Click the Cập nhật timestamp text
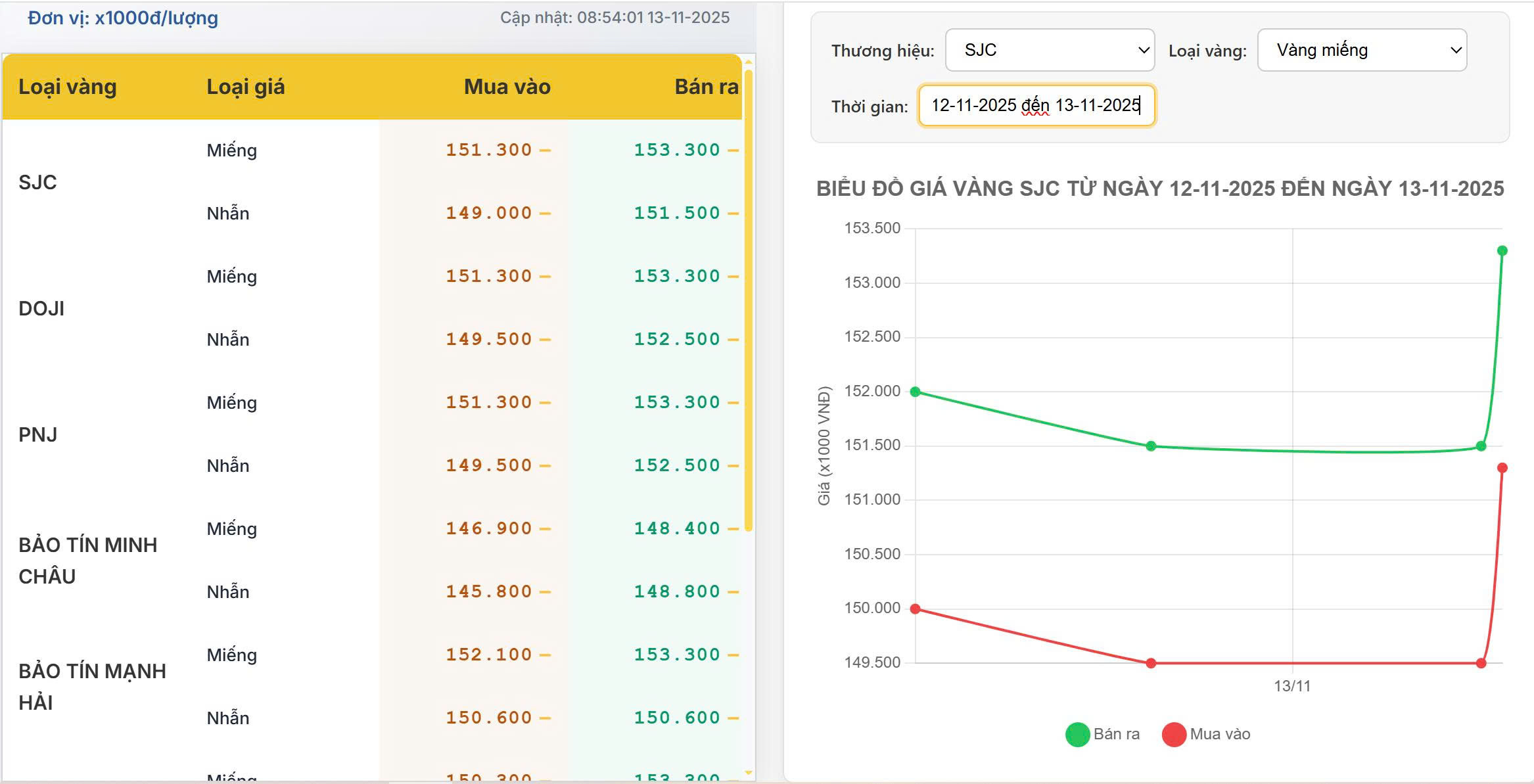This screenshot has height=784, width=1534. (x=615, y=18)
